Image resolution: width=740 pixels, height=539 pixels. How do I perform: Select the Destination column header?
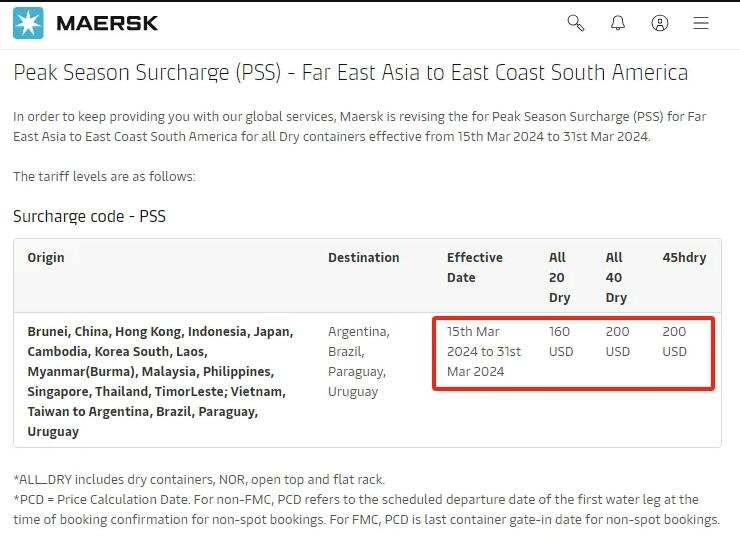pos(363,257)
